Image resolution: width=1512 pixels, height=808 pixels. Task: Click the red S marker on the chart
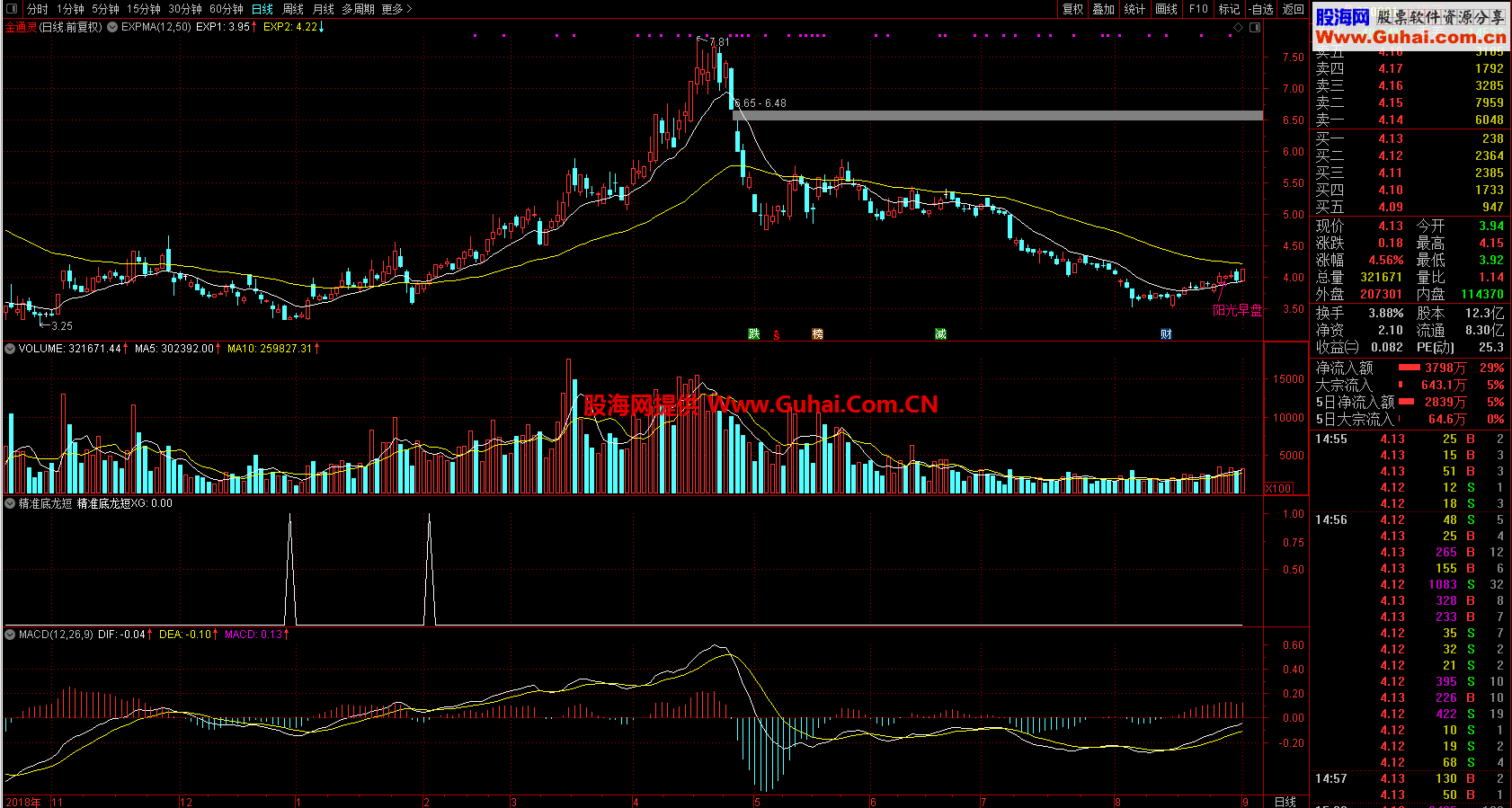tap(777, 335)
